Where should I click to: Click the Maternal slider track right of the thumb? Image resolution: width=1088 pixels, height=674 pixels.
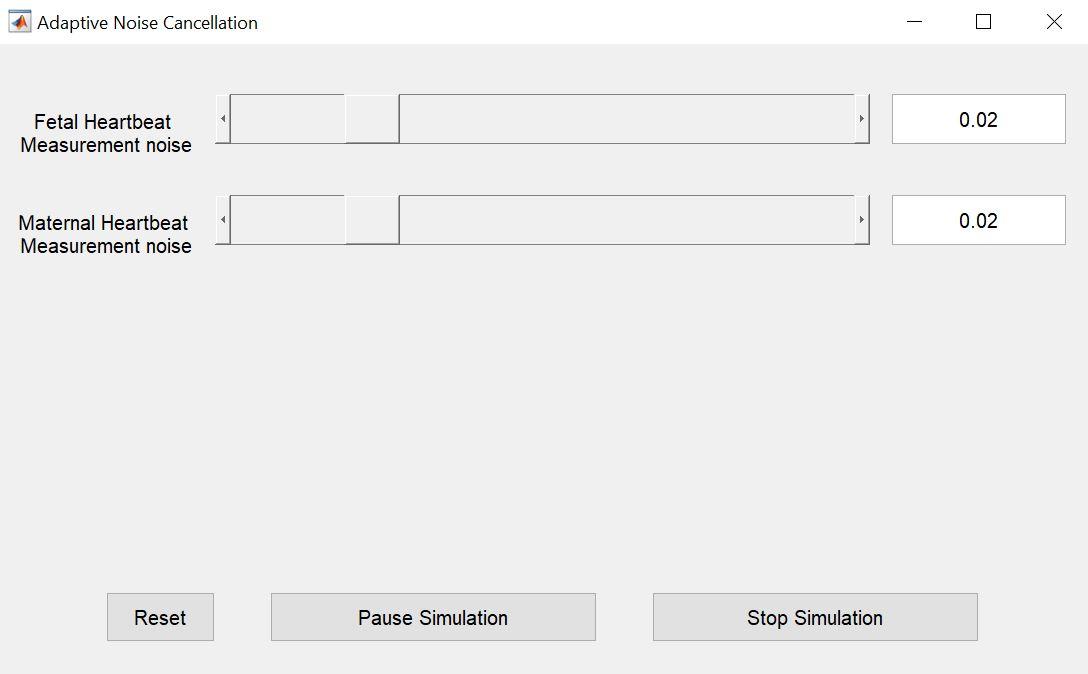625,220
